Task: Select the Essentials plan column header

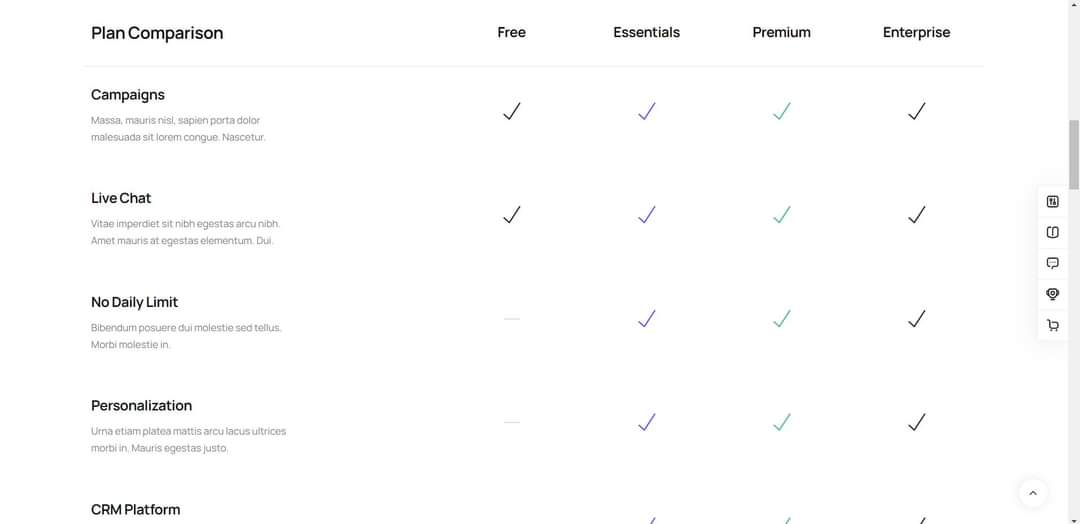Action: (647, 32)
